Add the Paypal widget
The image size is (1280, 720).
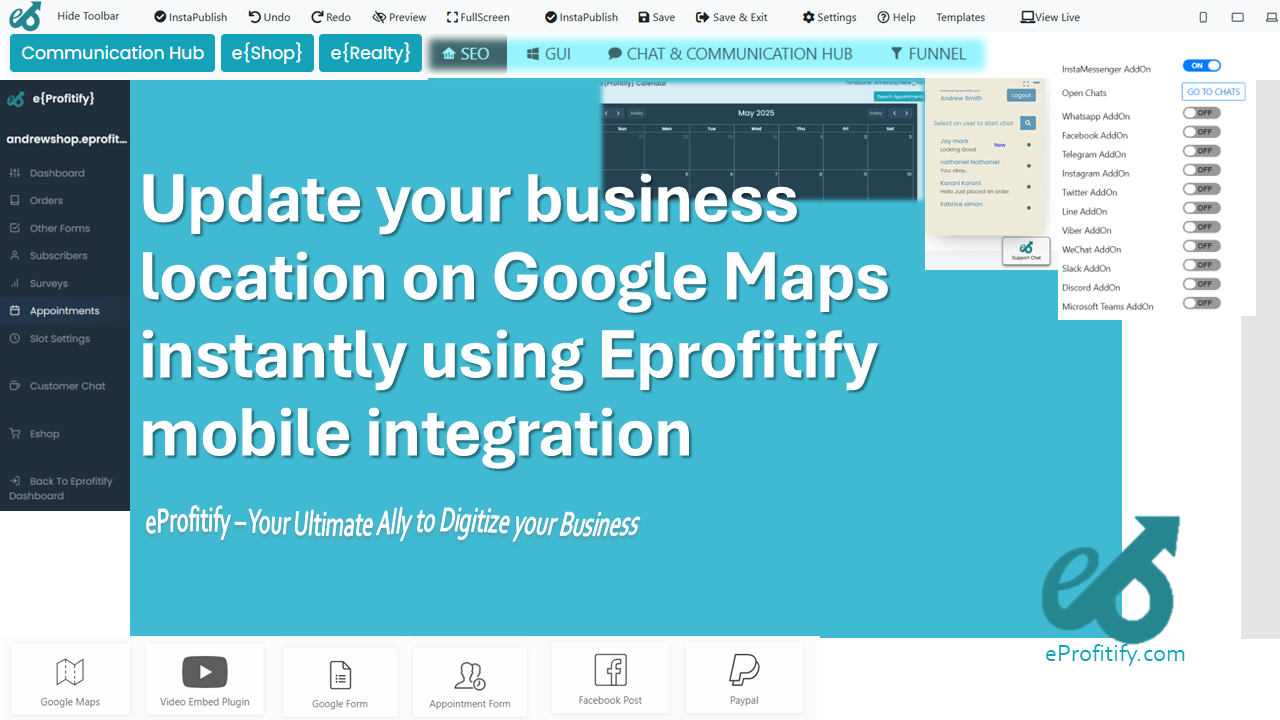click(744, 678)
